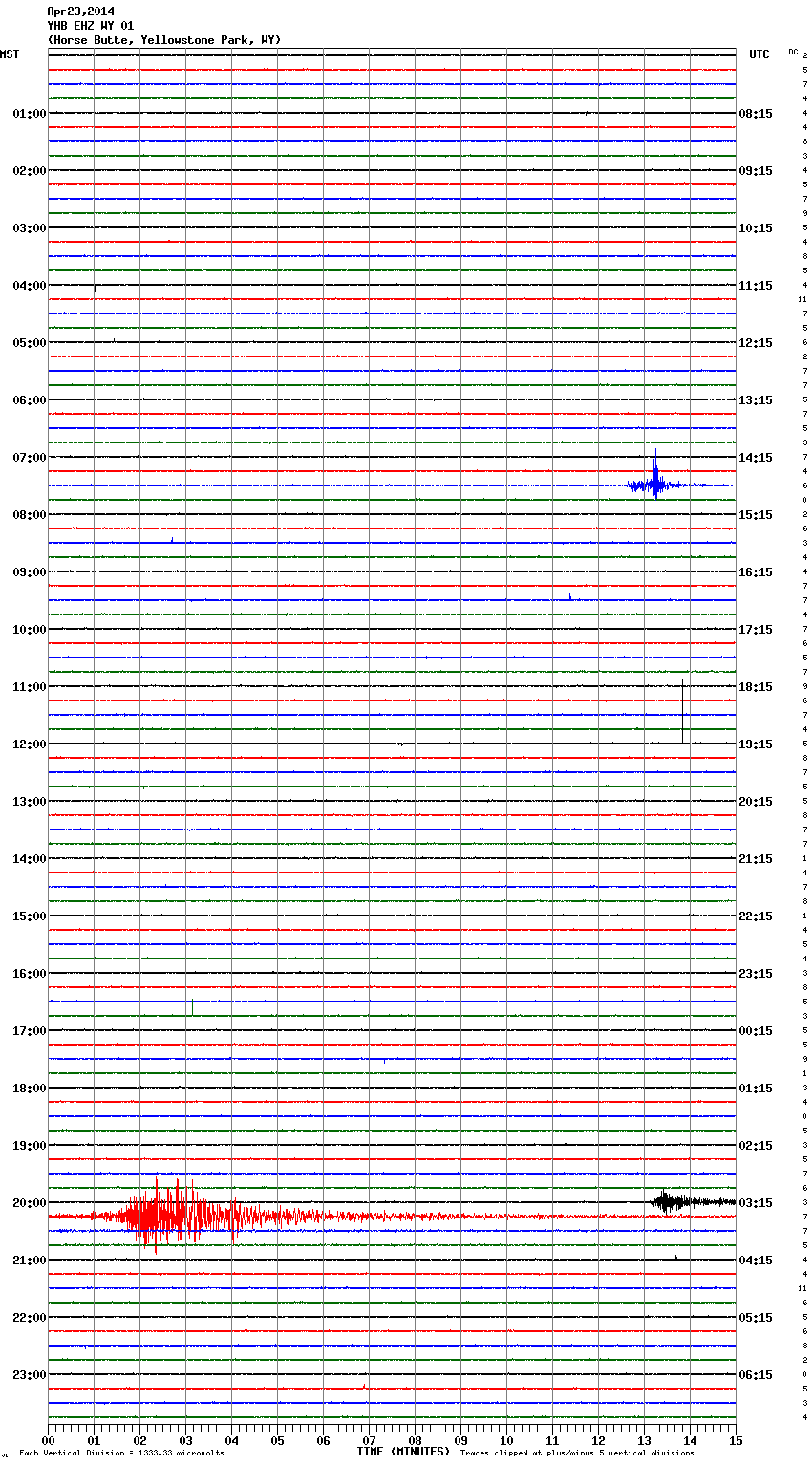The image size is (812, 1466).
Task: Click the UTC timezone header
Action: click(x=759, y=54)
